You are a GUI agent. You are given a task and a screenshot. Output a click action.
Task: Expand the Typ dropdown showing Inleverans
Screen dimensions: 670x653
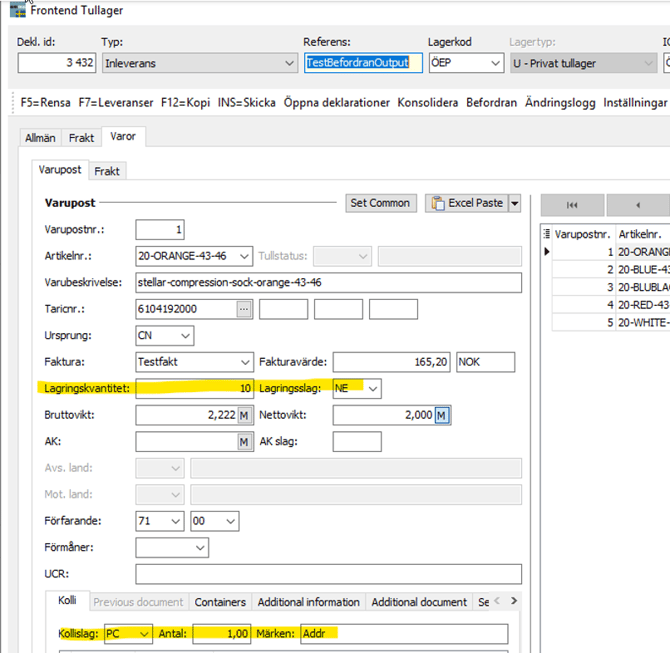pyautogui.click(x=289, y=63)
